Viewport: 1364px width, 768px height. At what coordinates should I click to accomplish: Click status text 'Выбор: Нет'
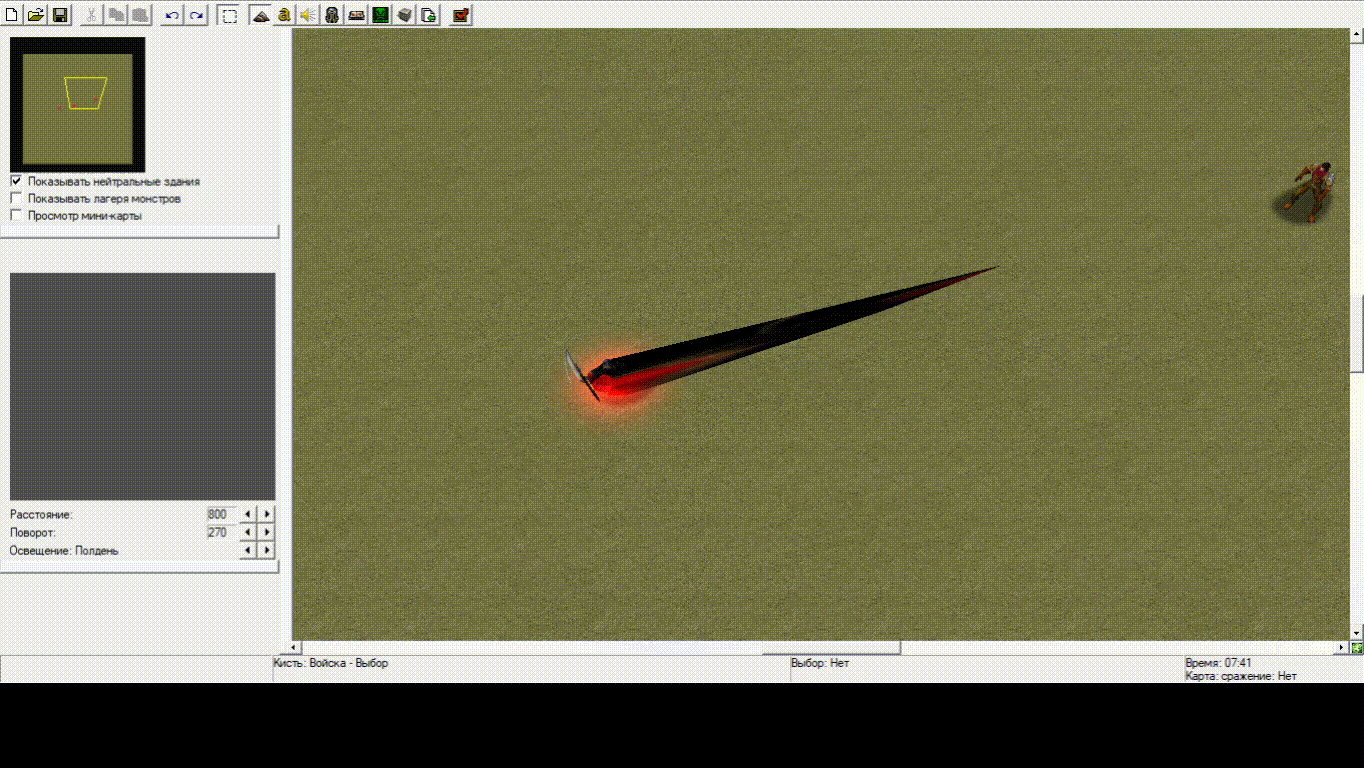pos(820,663)
